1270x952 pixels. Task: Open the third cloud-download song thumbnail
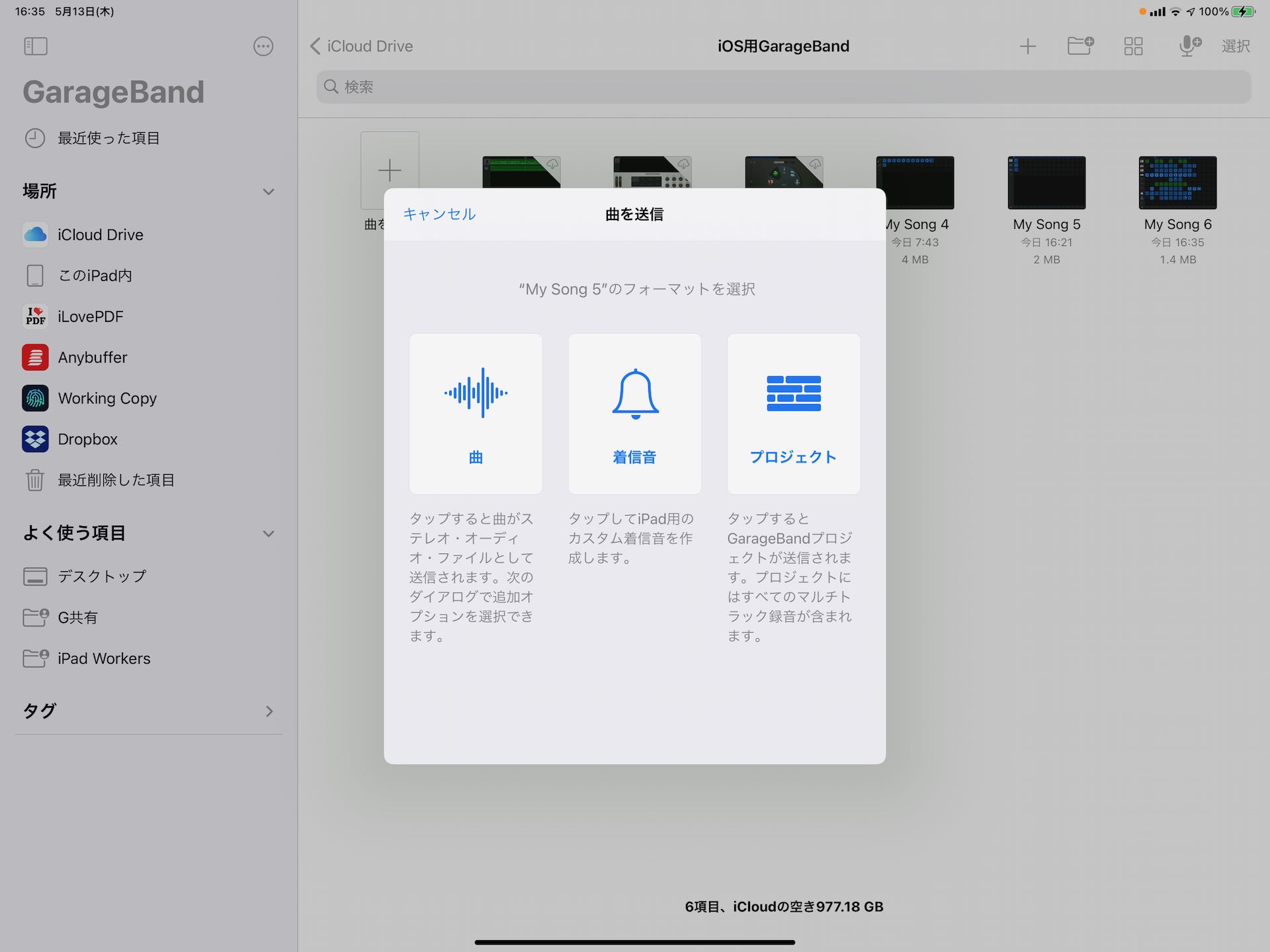(x=784, y=173)
